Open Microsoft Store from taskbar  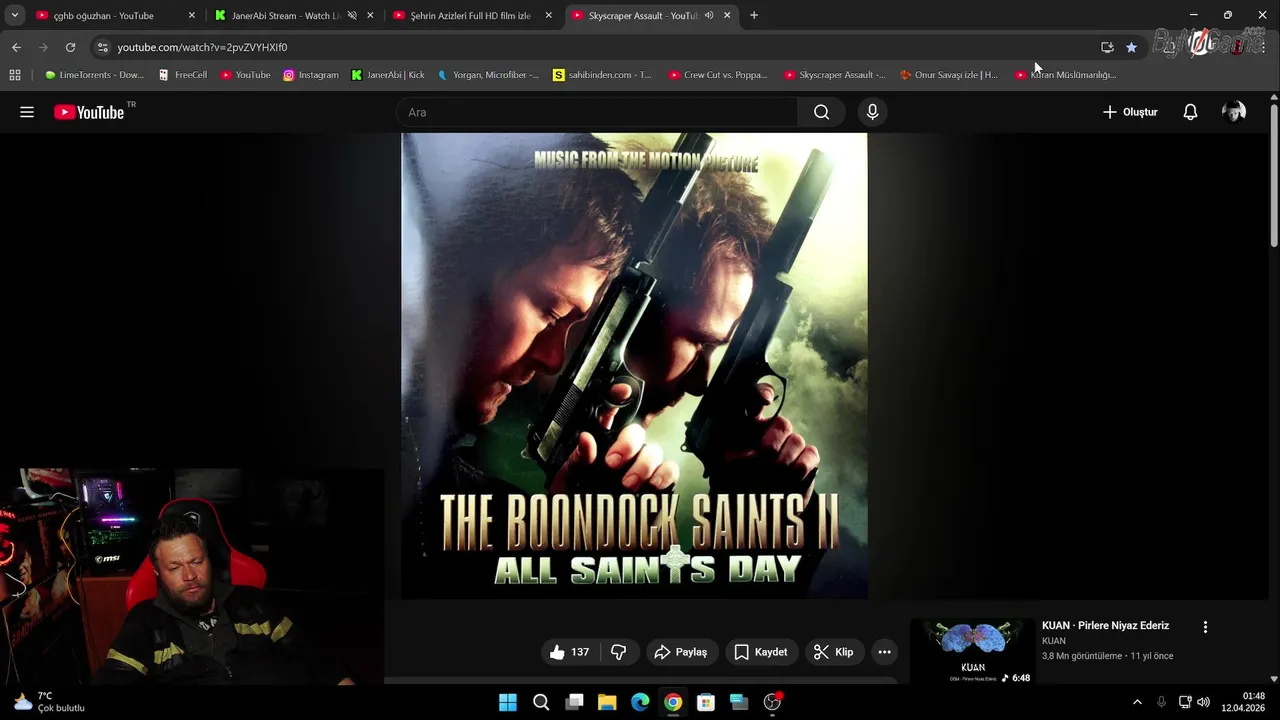tap(706, 702)
